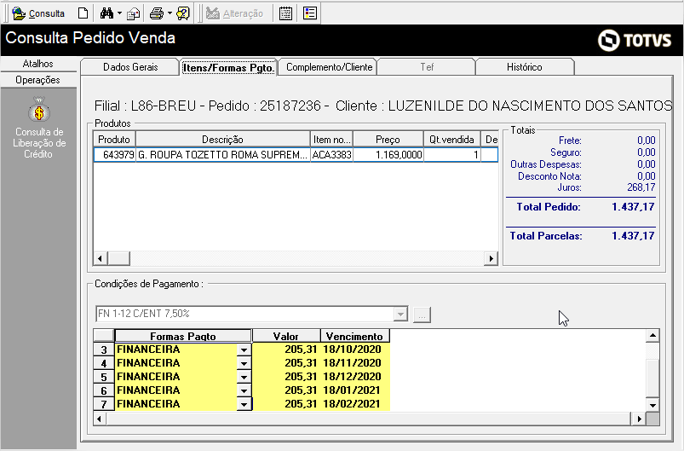Click the Item no... column header

coord(332,140)
